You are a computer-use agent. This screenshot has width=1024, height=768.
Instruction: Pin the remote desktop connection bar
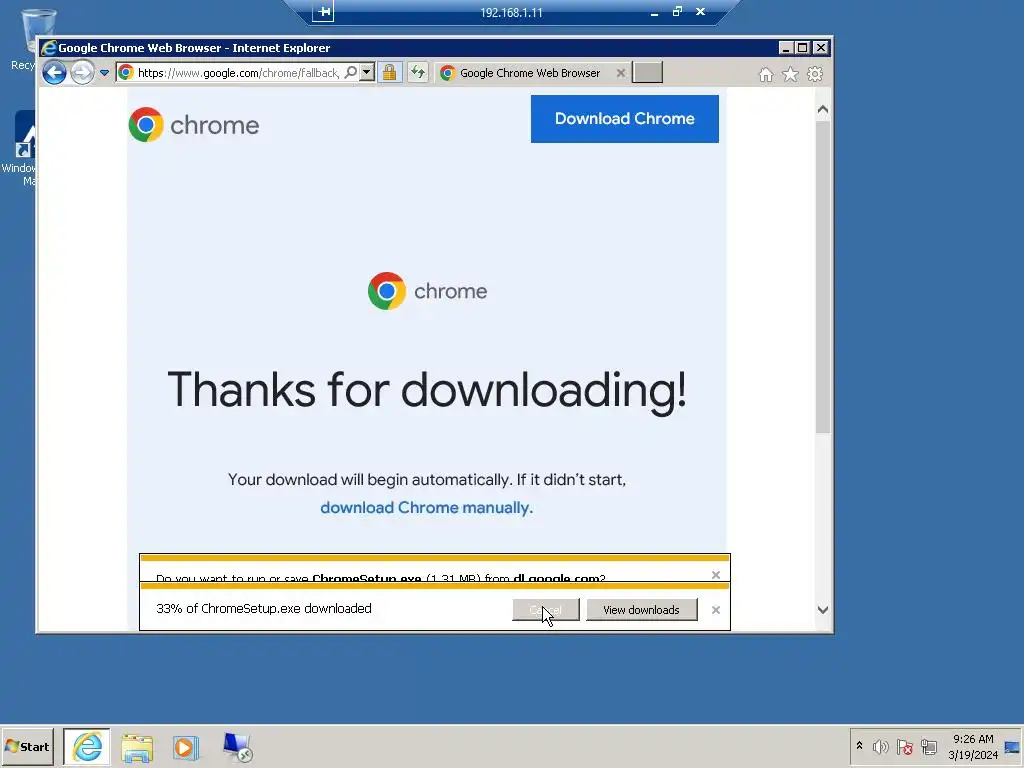[323, 12]
